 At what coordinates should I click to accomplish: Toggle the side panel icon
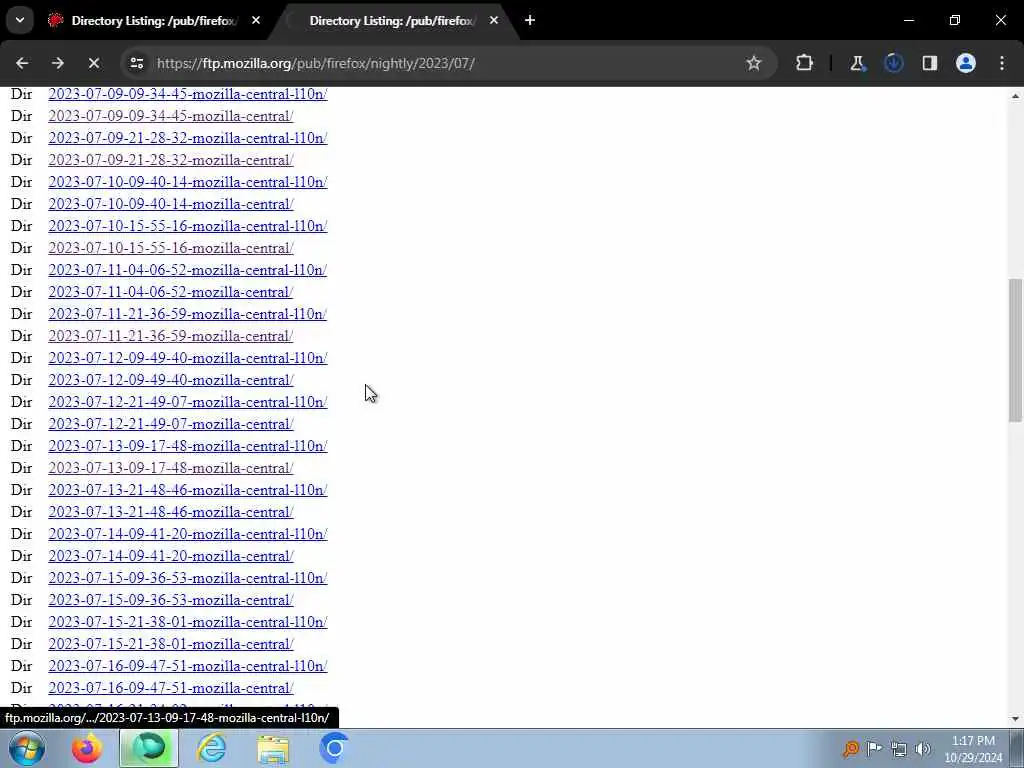pyautogui.click(x=930, y=63)
